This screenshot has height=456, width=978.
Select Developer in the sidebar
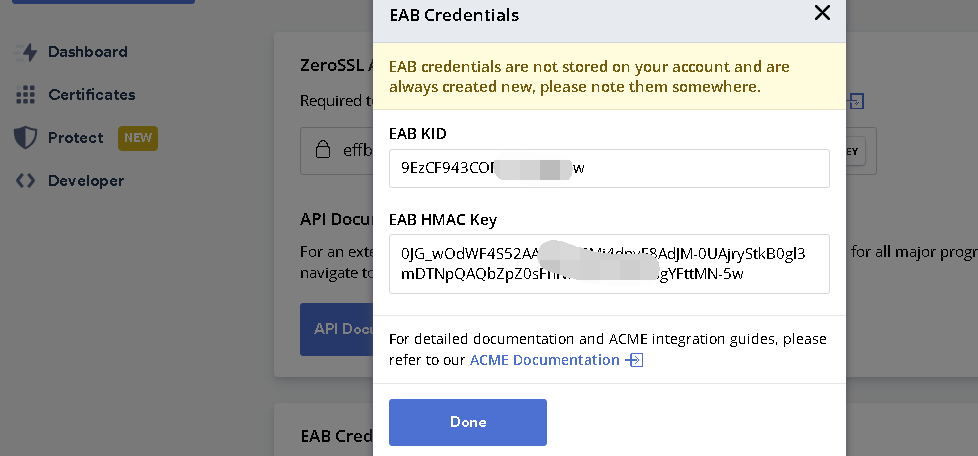[86, 181]
